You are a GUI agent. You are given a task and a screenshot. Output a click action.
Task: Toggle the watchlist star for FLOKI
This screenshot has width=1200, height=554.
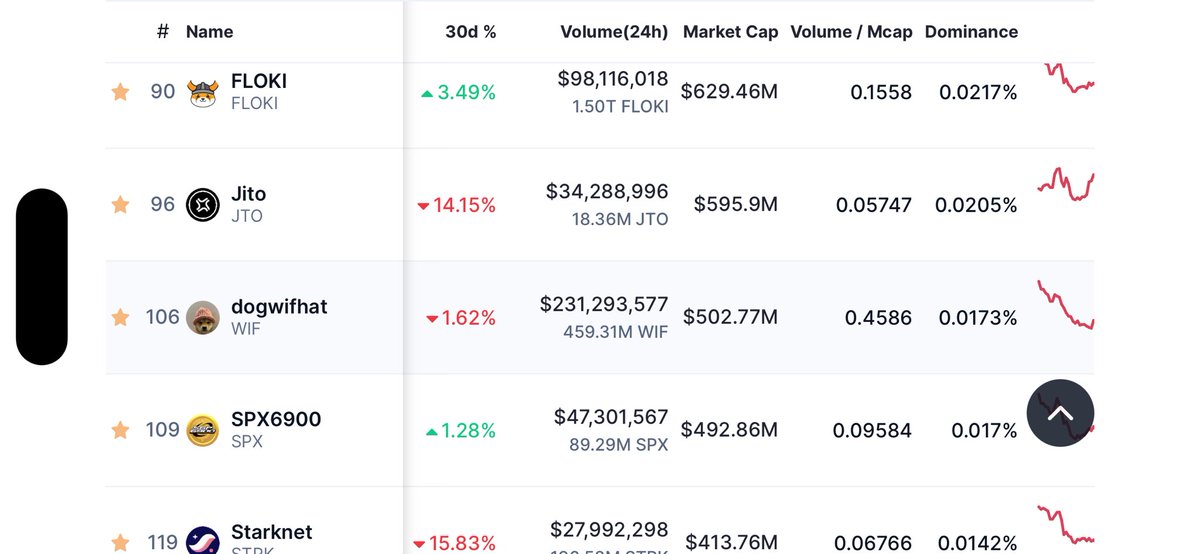(x=120, y=92)
